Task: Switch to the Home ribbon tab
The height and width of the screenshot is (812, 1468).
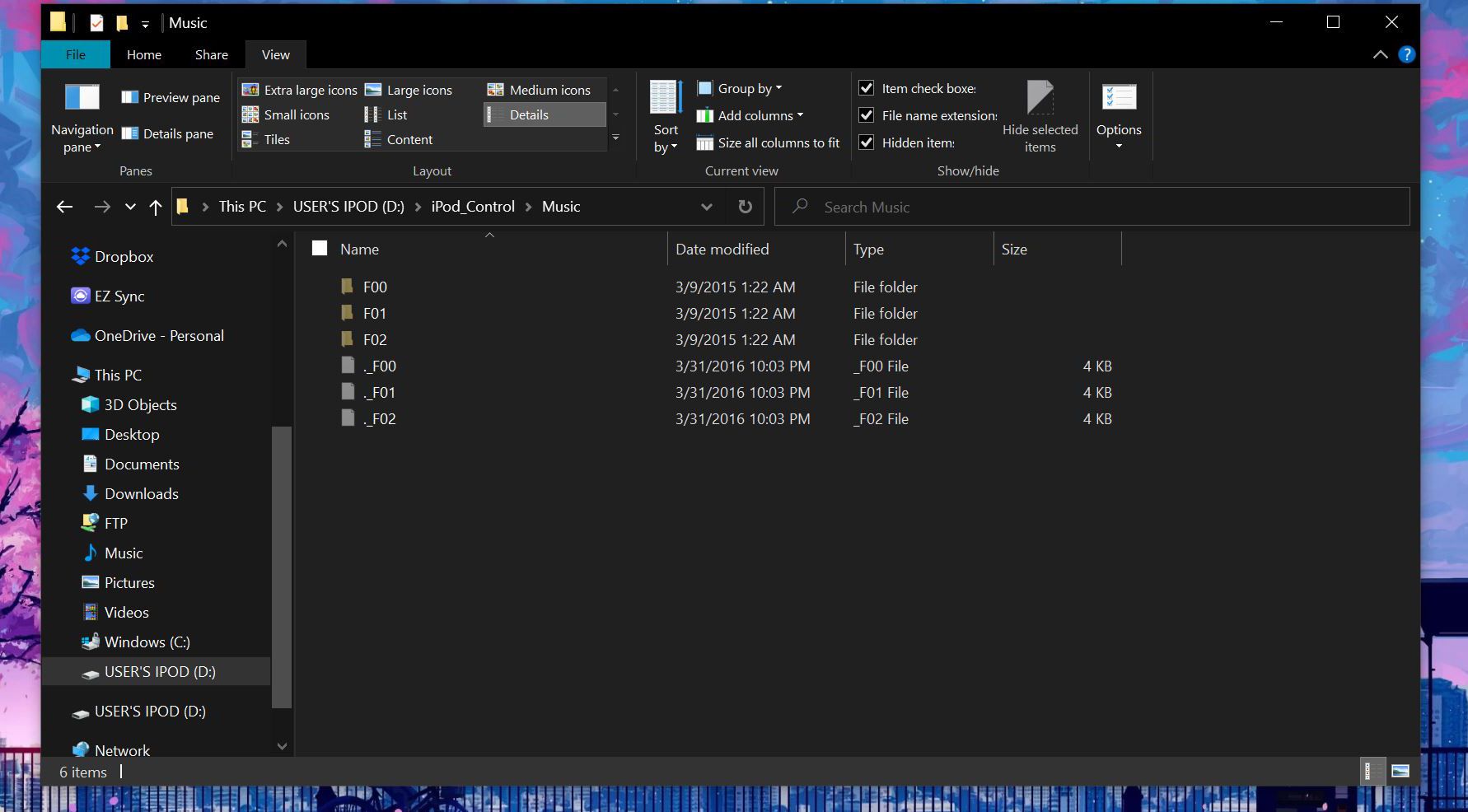Action: point(143,54)
